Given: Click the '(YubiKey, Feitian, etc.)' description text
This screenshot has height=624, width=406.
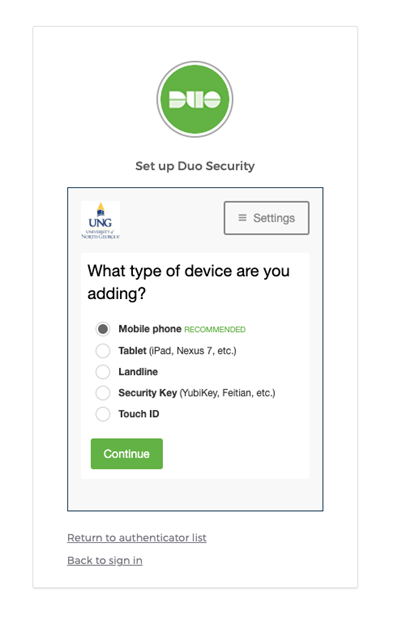Looking at the screenshot, I should click(227, 393).
